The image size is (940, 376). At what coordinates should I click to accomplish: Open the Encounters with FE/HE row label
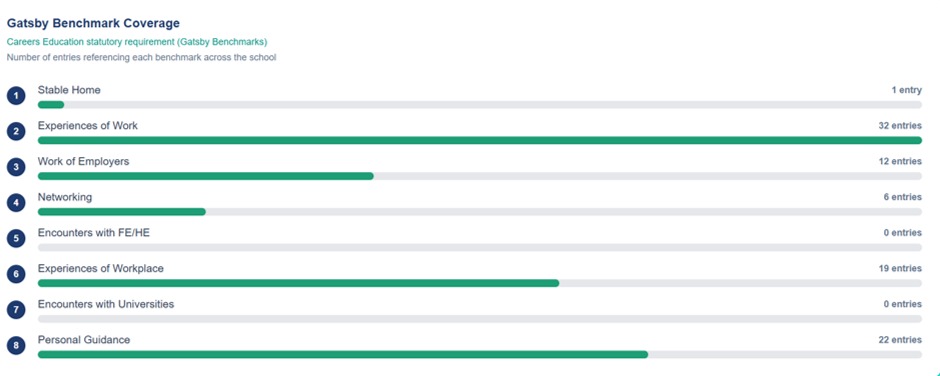(94, 233)
